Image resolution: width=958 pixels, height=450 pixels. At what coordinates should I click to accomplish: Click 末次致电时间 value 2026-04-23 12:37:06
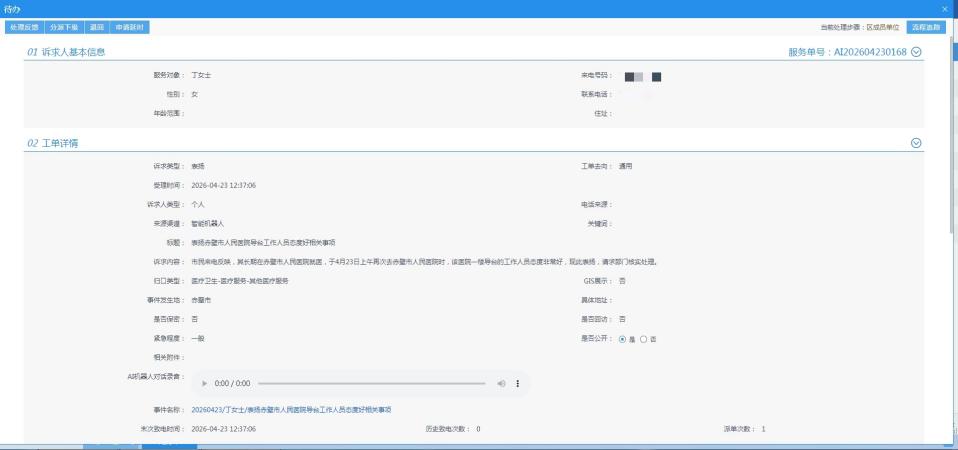pos(224,429)
